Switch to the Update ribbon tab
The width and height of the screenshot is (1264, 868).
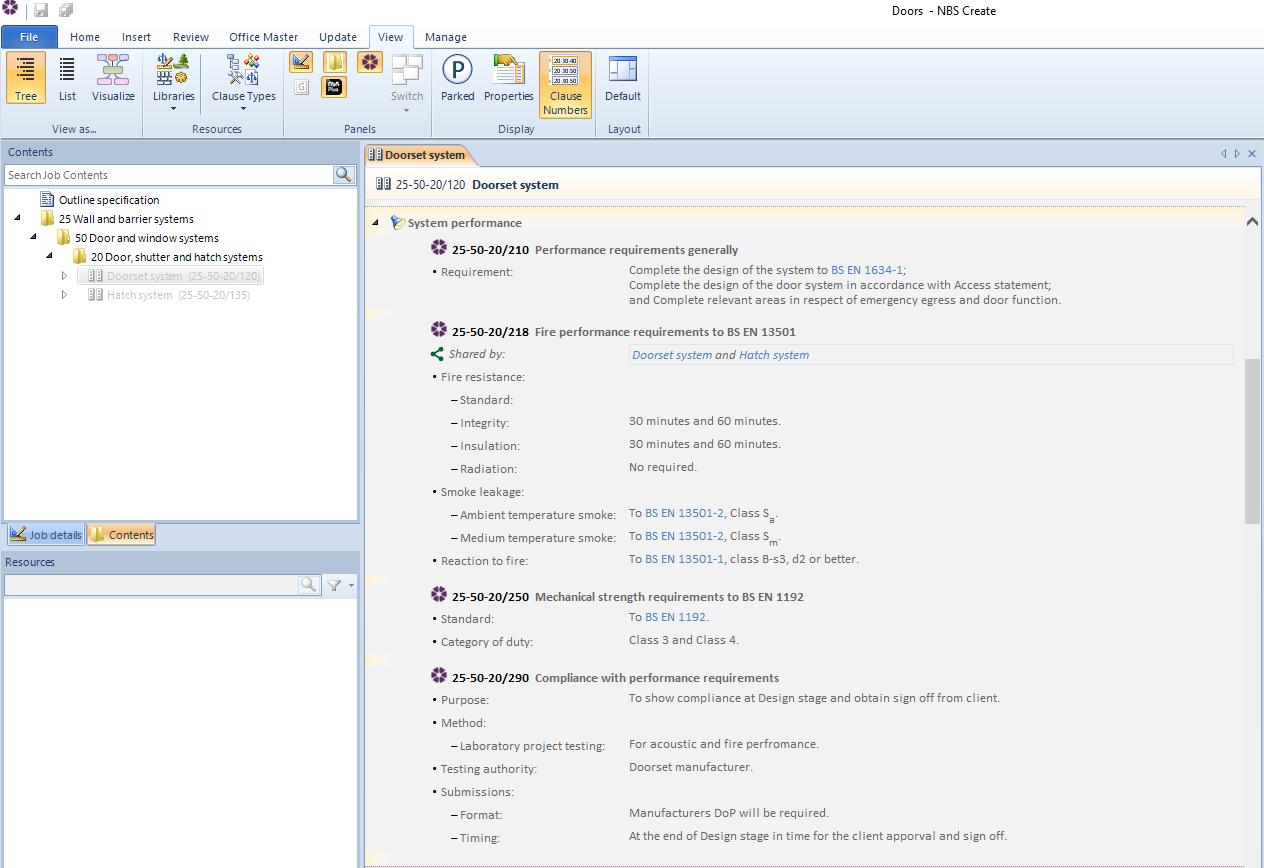pos(338,37)
